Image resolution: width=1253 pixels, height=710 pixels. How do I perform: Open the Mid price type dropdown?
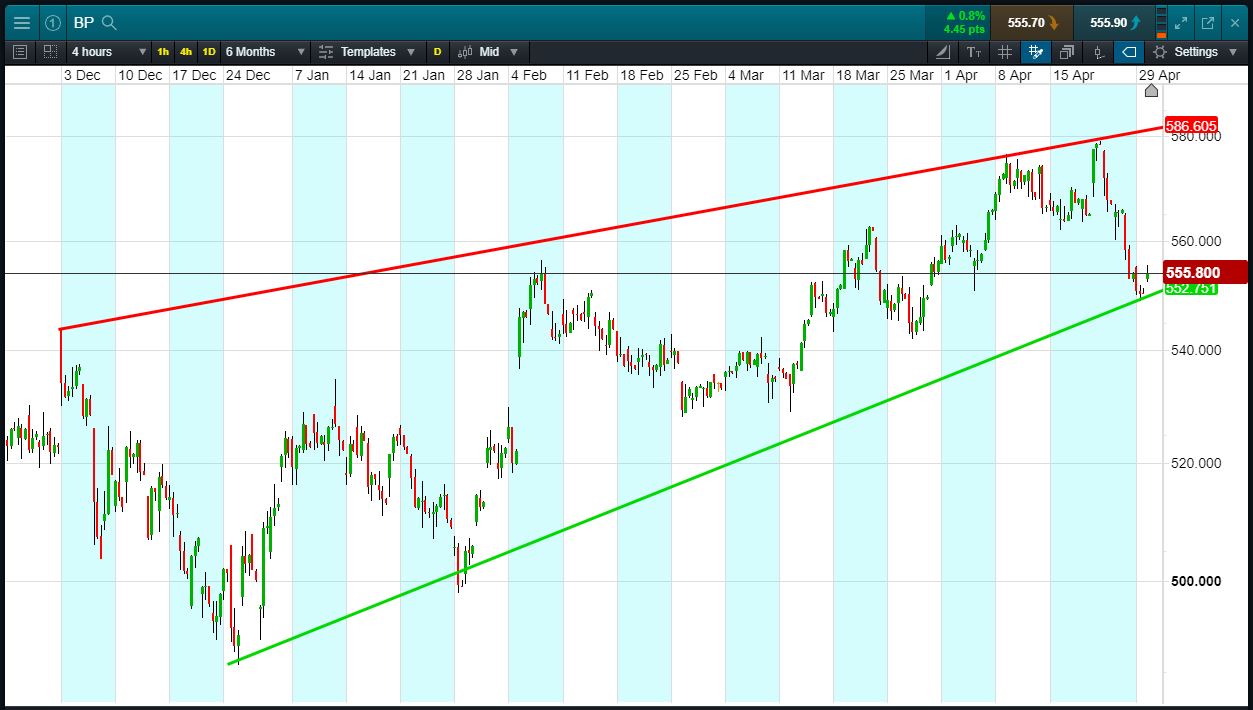(x=499, y=52)
